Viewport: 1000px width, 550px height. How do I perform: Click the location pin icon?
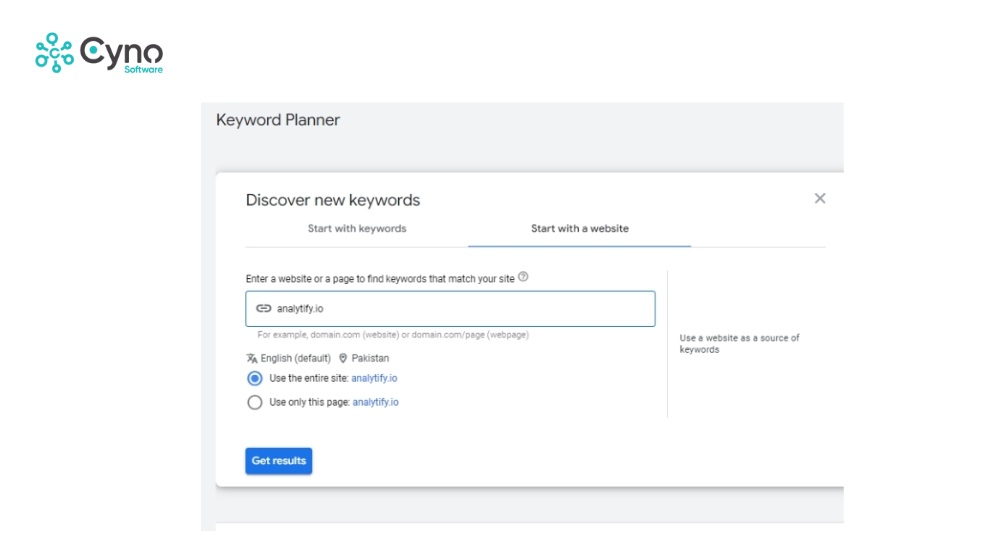pyautogui.click(x=343, y=358)
